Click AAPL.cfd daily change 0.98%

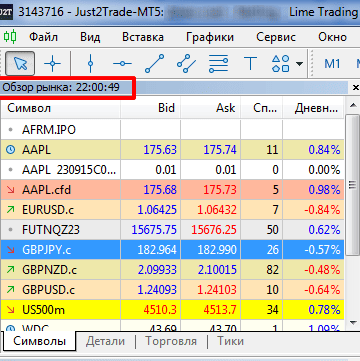pos(324,190)
